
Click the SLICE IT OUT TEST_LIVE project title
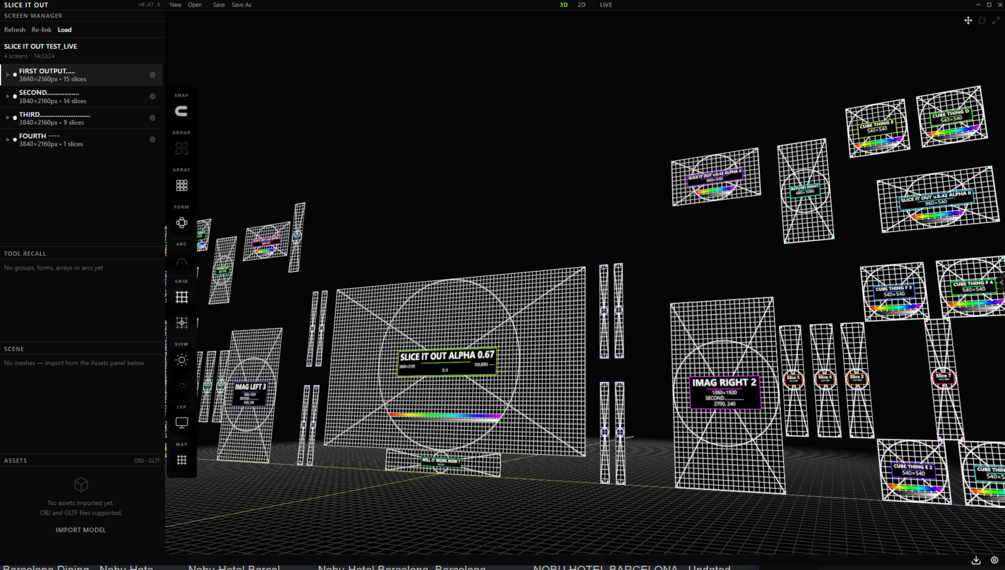[40, 46]
